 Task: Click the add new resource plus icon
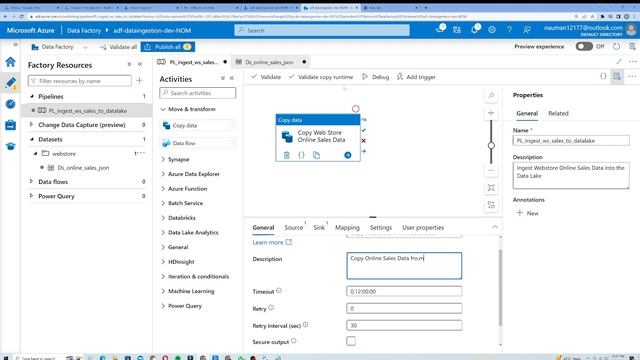pos(140,80)
